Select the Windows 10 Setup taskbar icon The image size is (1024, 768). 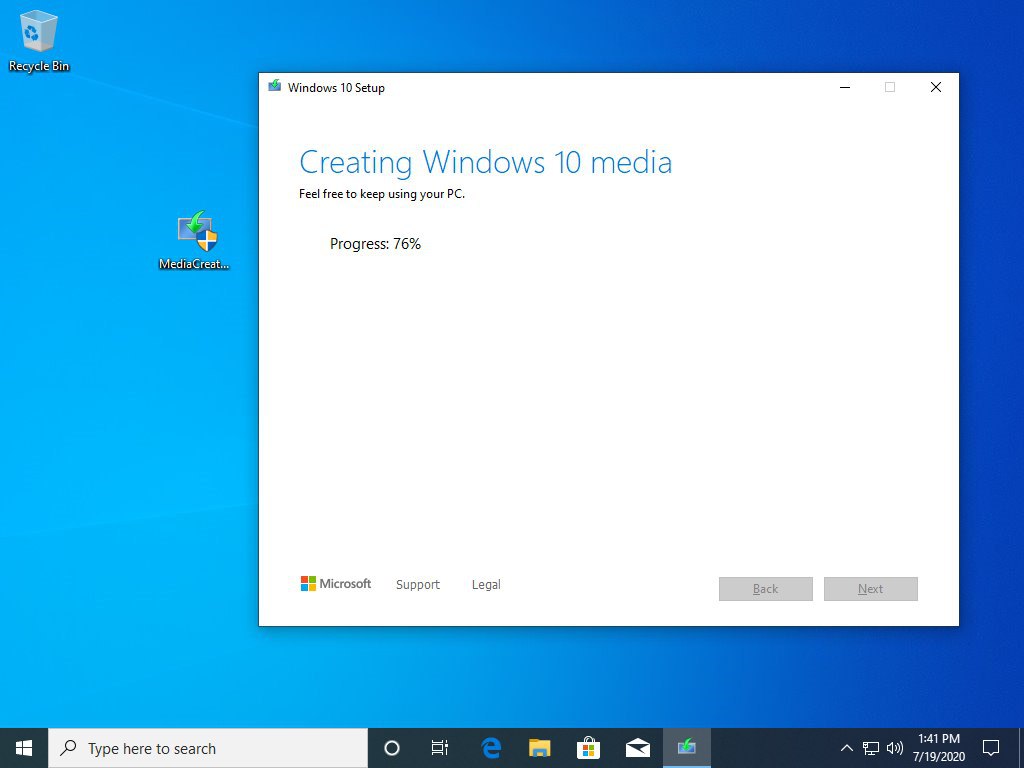[686, 748]
